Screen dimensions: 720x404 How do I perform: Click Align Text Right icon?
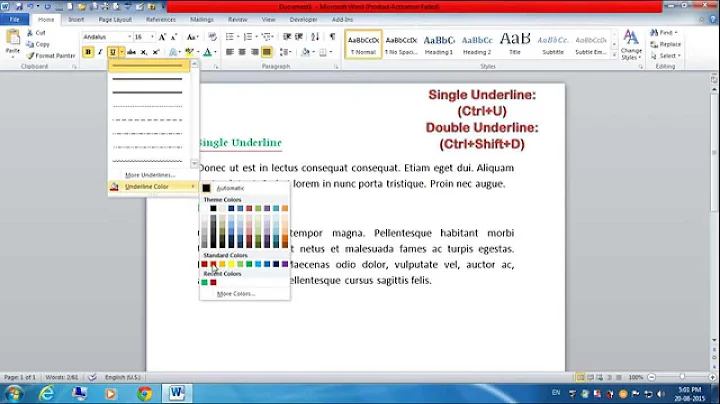click(x=254, y=52)
